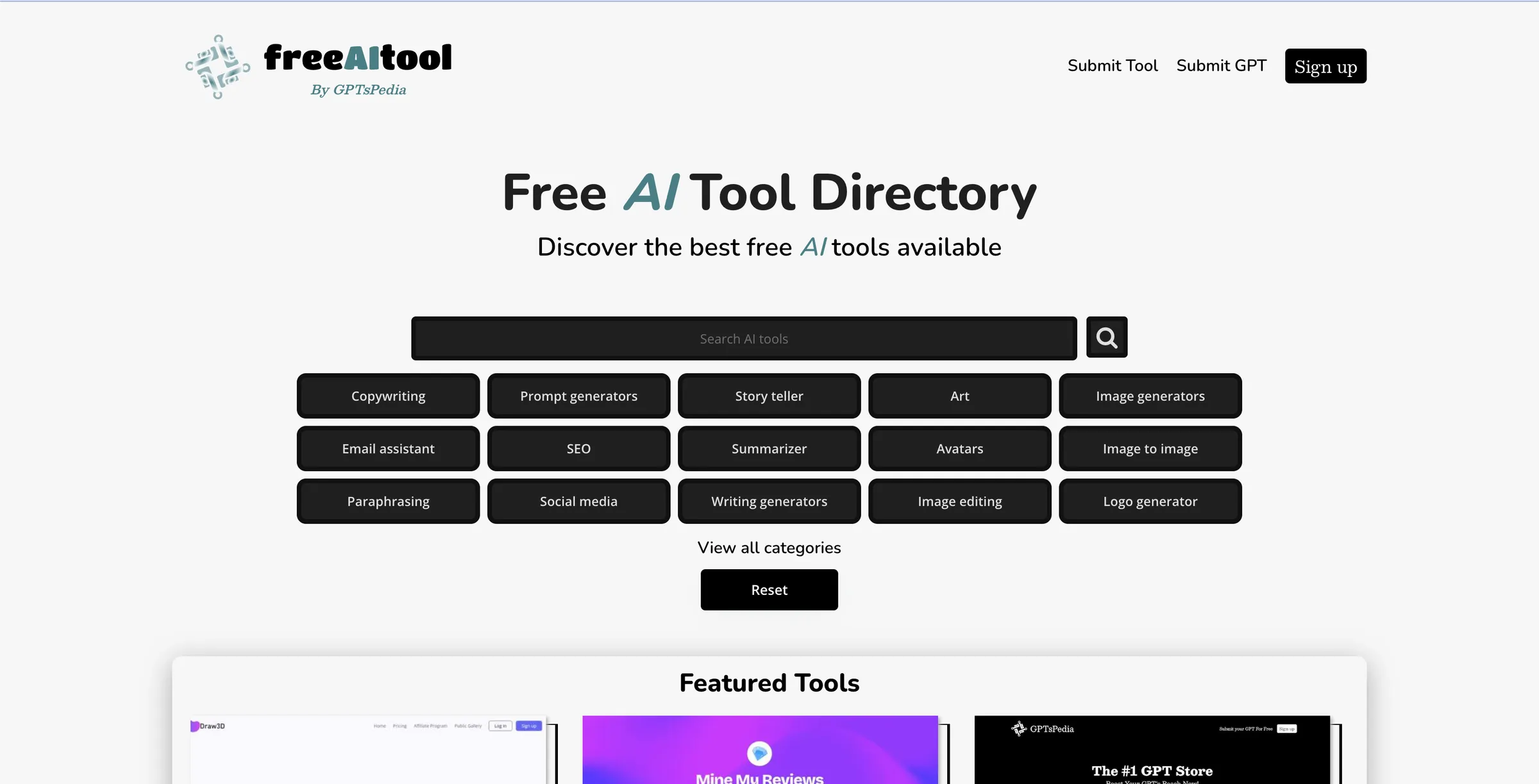The width and height of the screenshot is (1539, 784).
Task: Reset the category filters
Action: coord(769,589)
